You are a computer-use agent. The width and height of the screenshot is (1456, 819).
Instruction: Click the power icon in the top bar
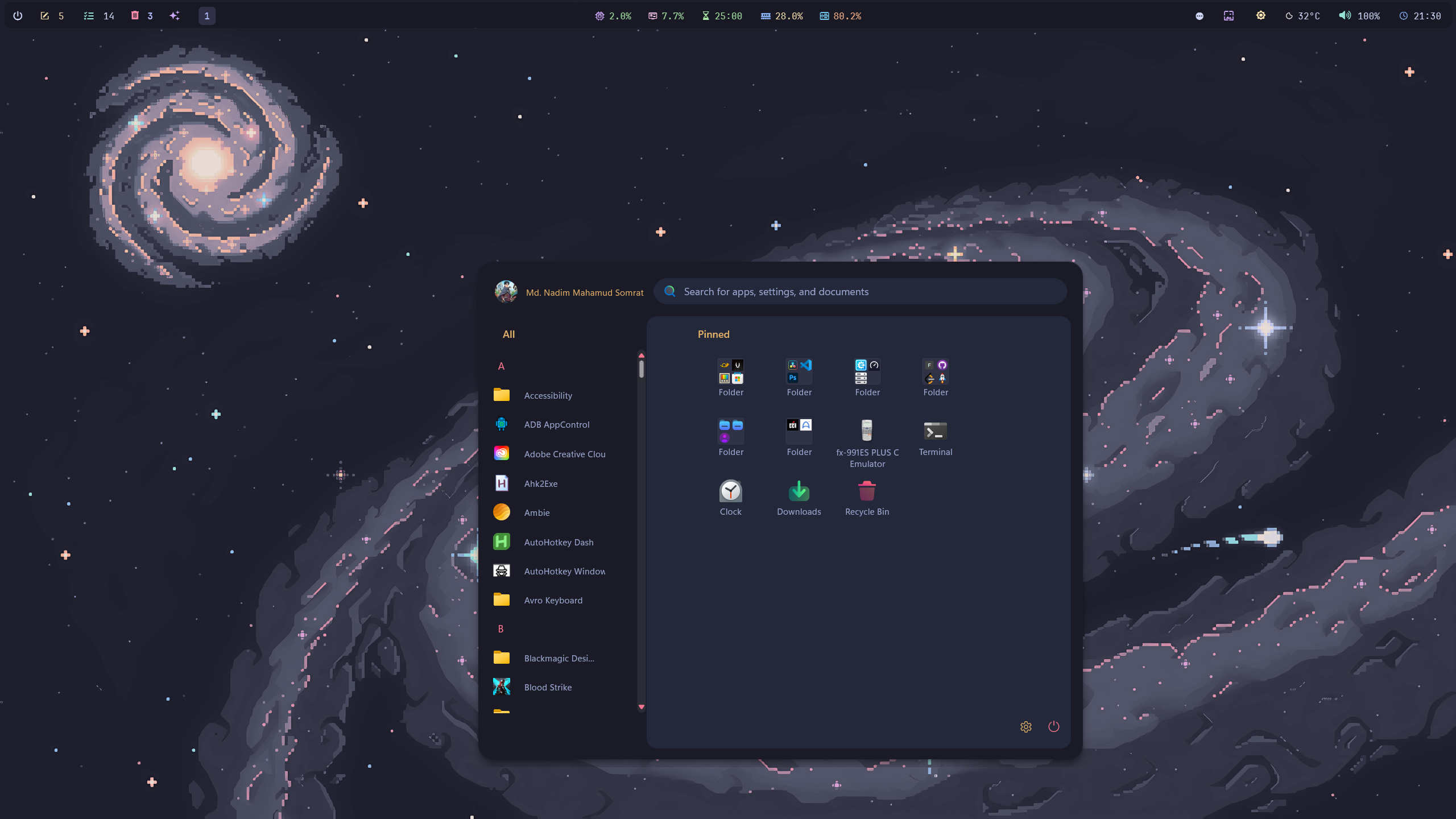(18, 16)
